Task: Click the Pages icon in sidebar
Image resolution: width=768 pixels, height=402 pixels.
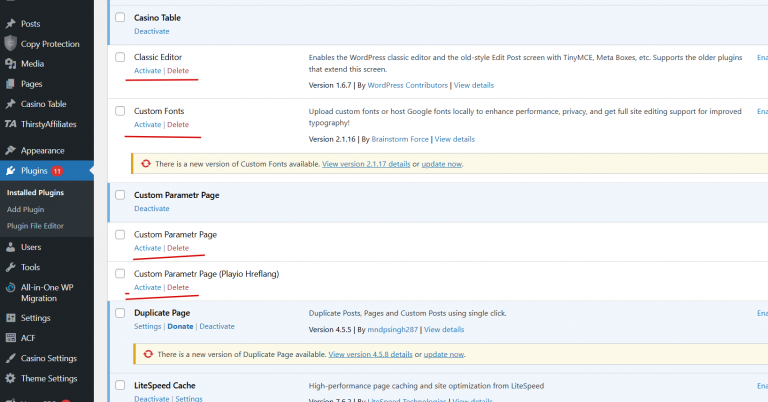Action: tap(10, 84)
